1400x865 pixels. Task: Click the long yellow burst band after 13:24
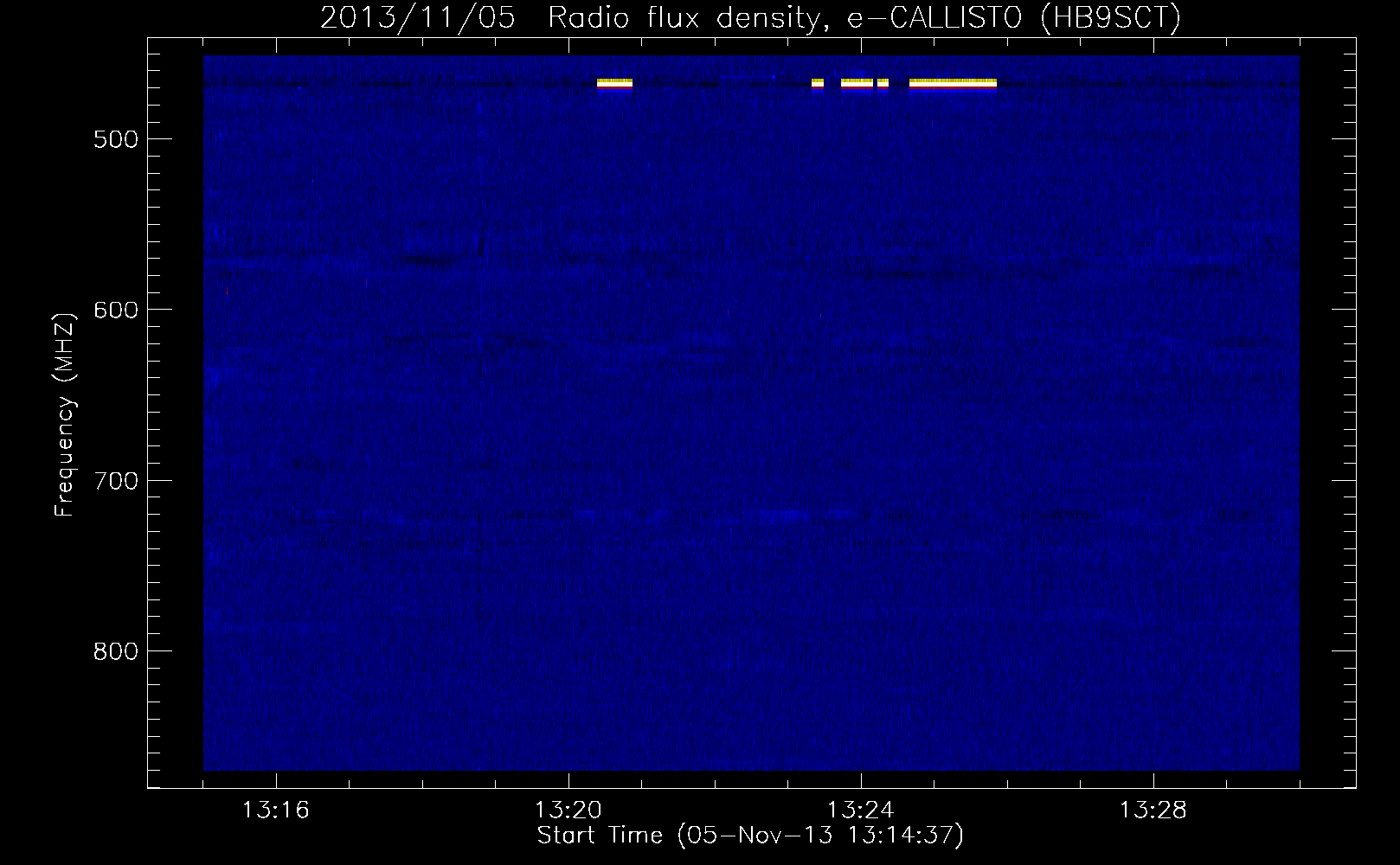pos(953,84)
